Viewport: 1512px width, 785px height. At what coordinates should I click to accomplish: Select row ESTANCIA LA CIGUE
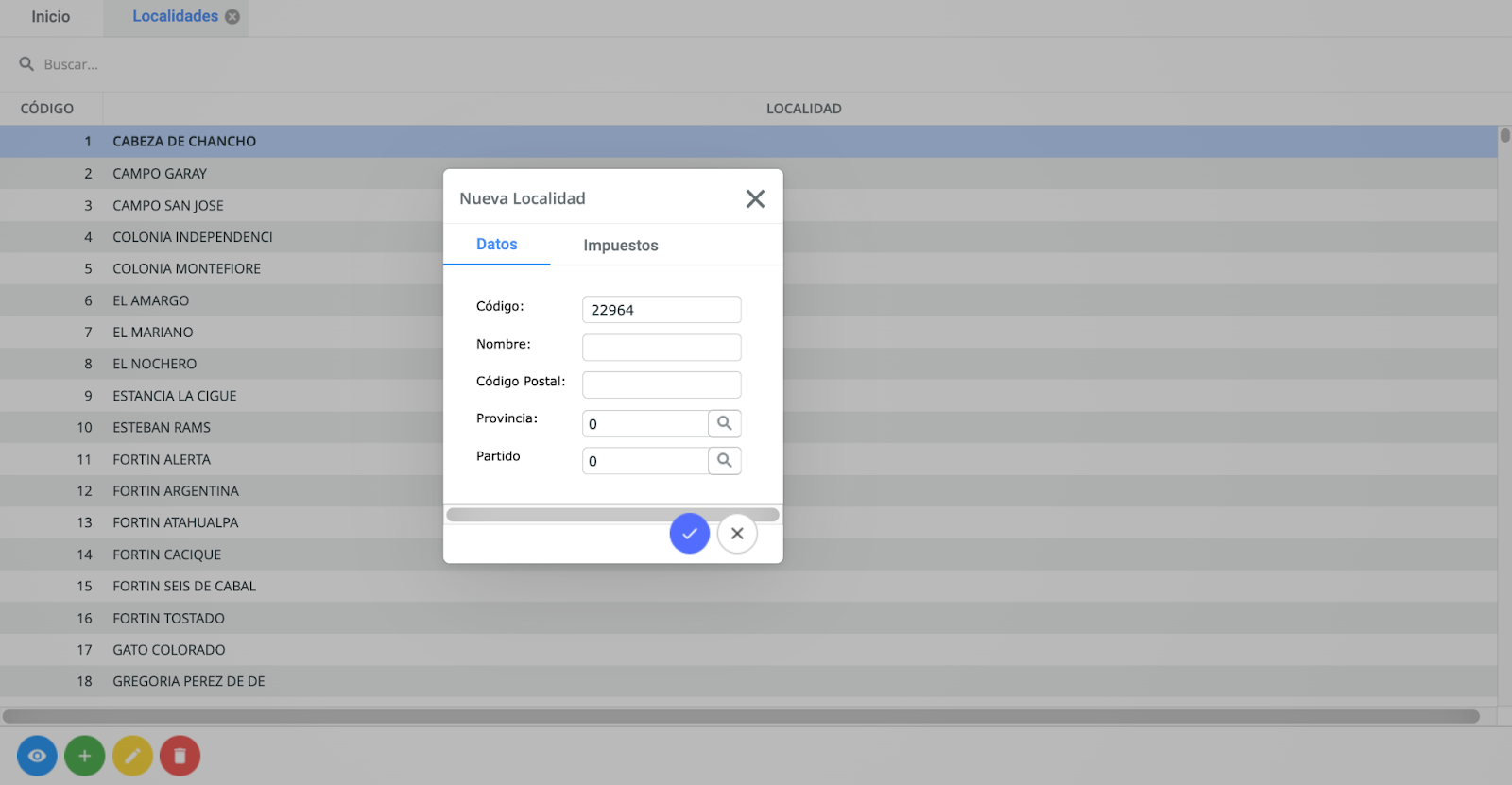coord(748,396)
